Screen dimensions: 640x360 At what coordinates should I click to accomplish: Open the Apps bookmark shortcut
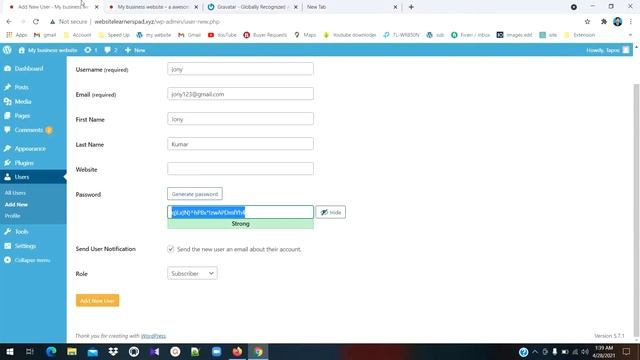pos(17,35)
